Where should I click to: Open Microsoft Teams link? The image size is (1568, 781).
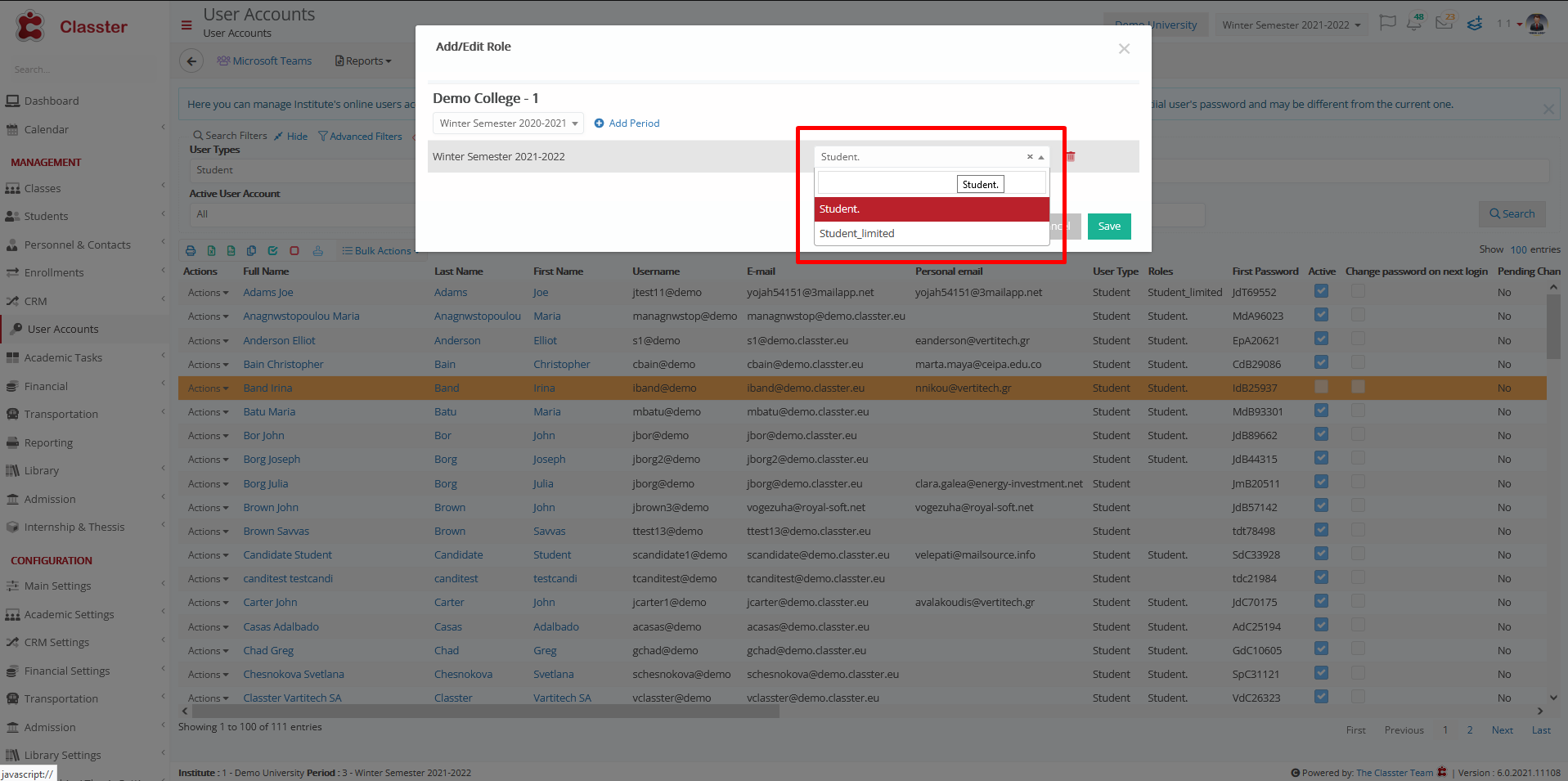point(264,61)
